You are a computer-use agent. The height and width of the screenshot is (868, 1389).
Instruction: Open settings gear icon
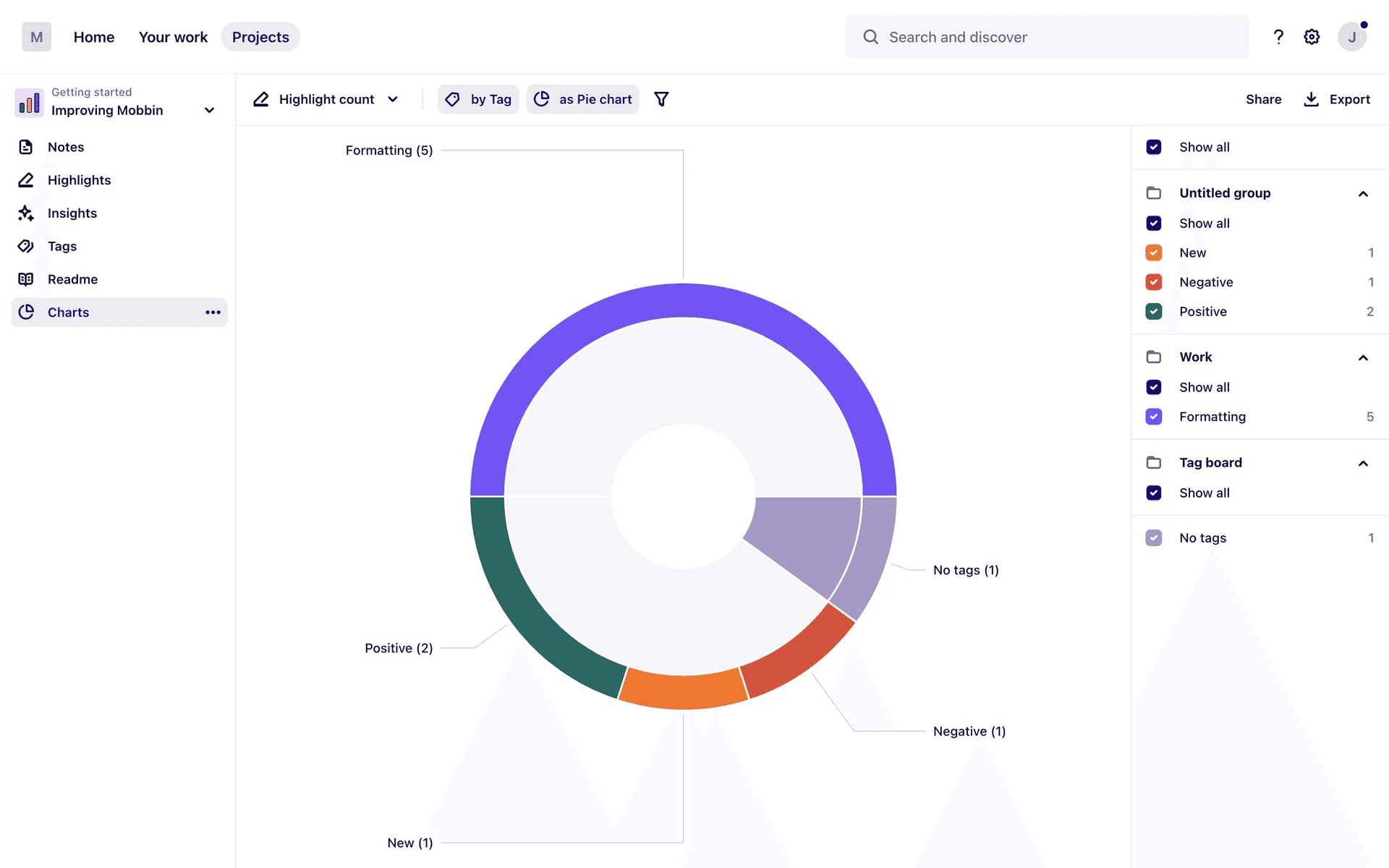click(x=1312, y=37)
